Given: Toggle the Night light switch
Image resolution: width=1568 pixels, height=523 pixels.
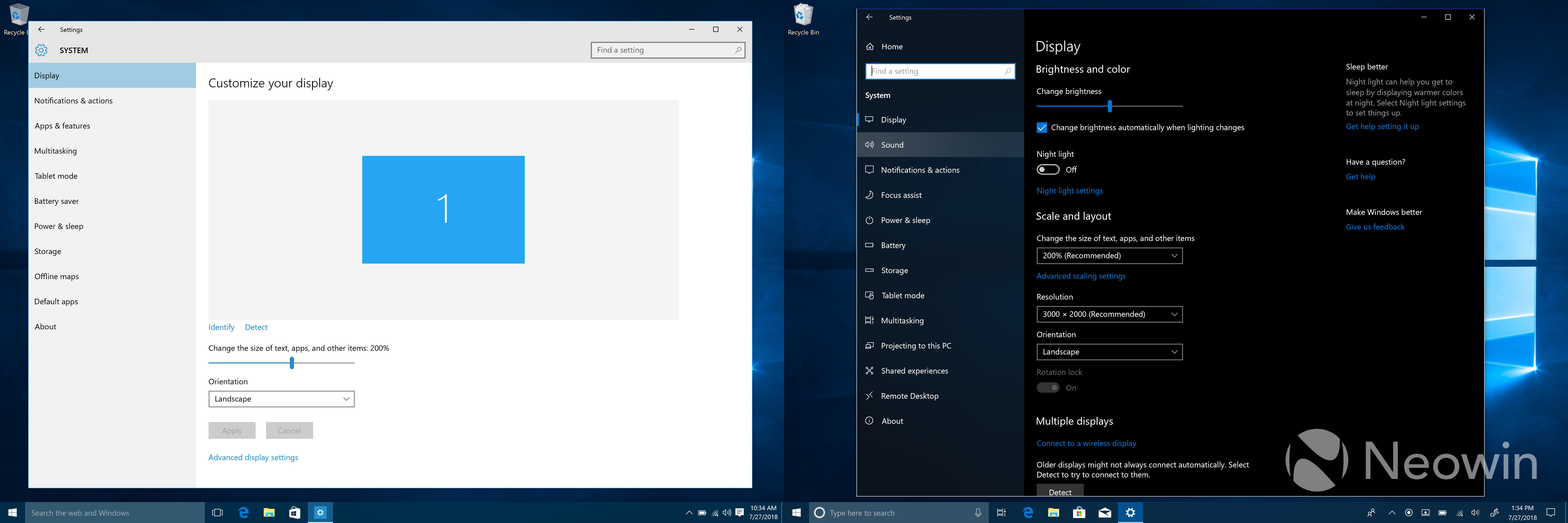Looking at the screenshot, I should [1048, 170].
